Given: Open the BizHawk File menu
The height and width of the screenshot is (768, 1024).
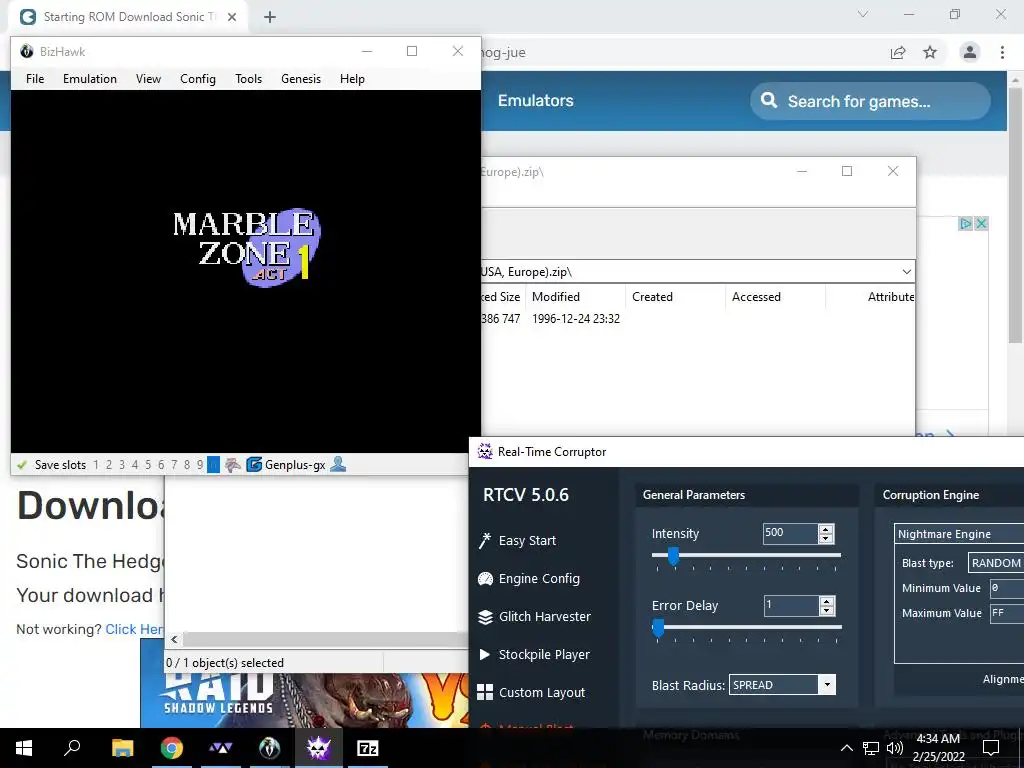Looking at the screenshot, I should click(x=35, y=78).
